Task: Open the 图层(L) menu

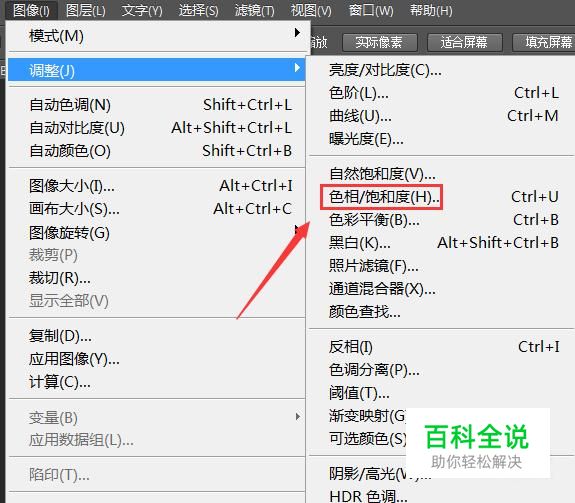Action: tap(85, 10)
